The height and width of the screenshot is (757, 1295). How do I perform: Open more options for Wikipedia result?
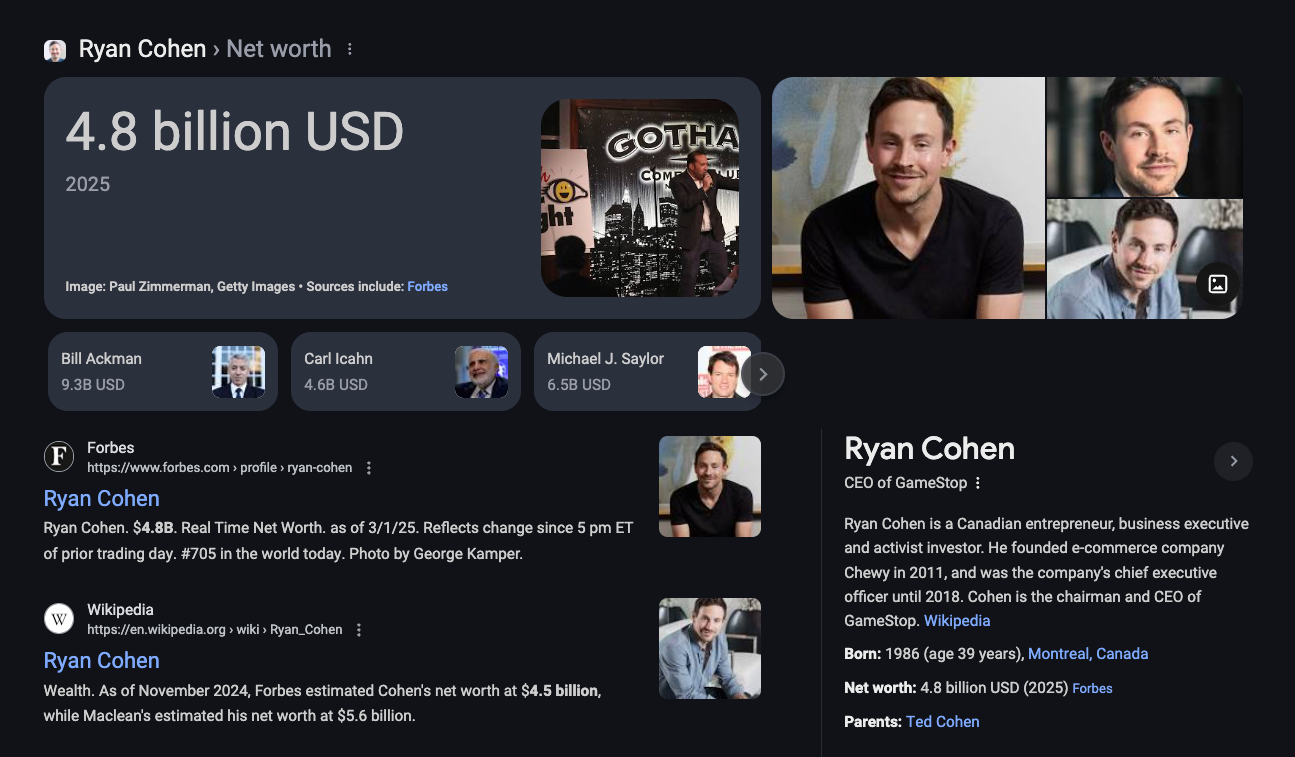359,630
